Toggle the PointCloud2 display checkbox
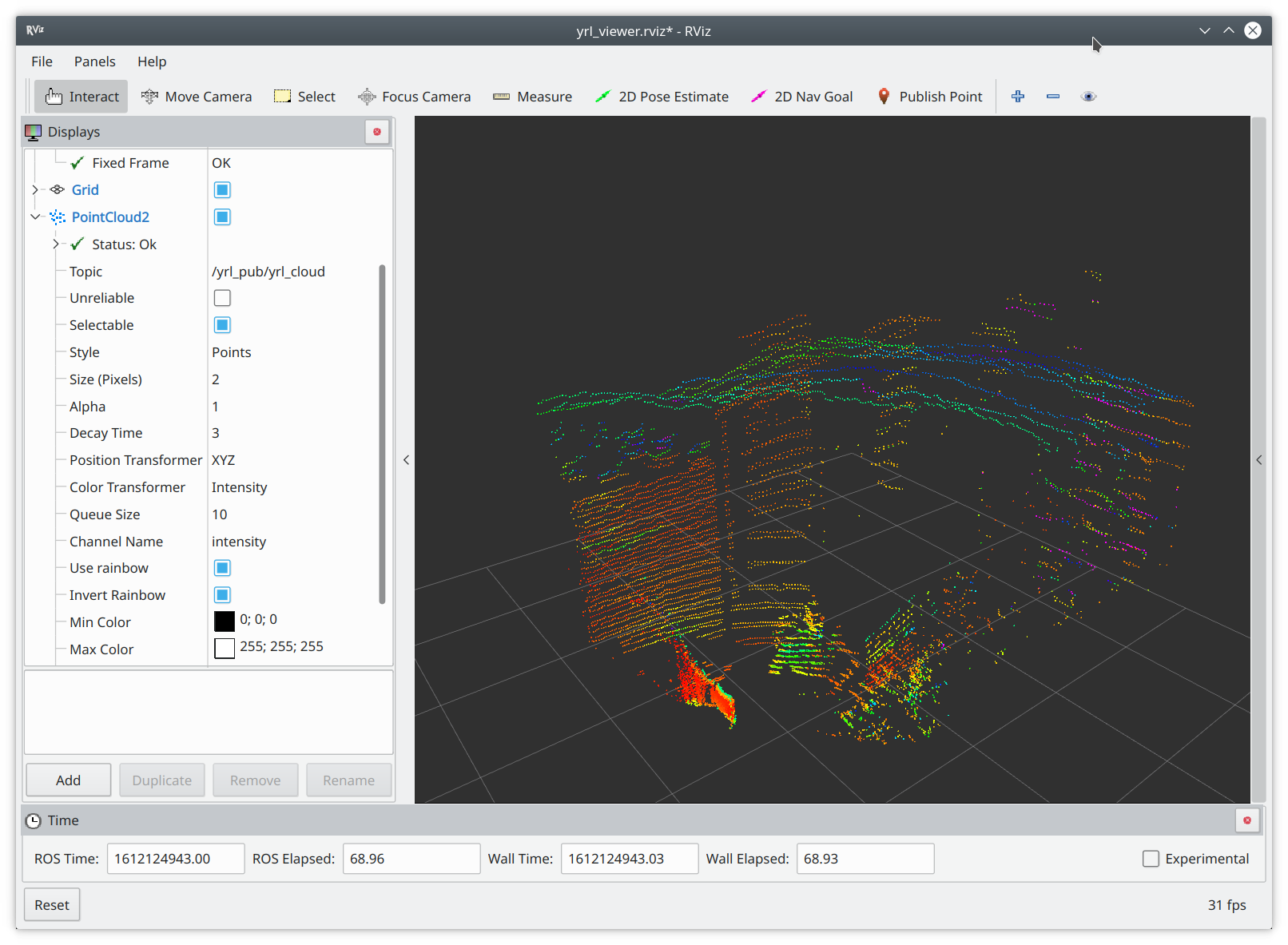Screen dimensions: 1288x945 point(222,217)
